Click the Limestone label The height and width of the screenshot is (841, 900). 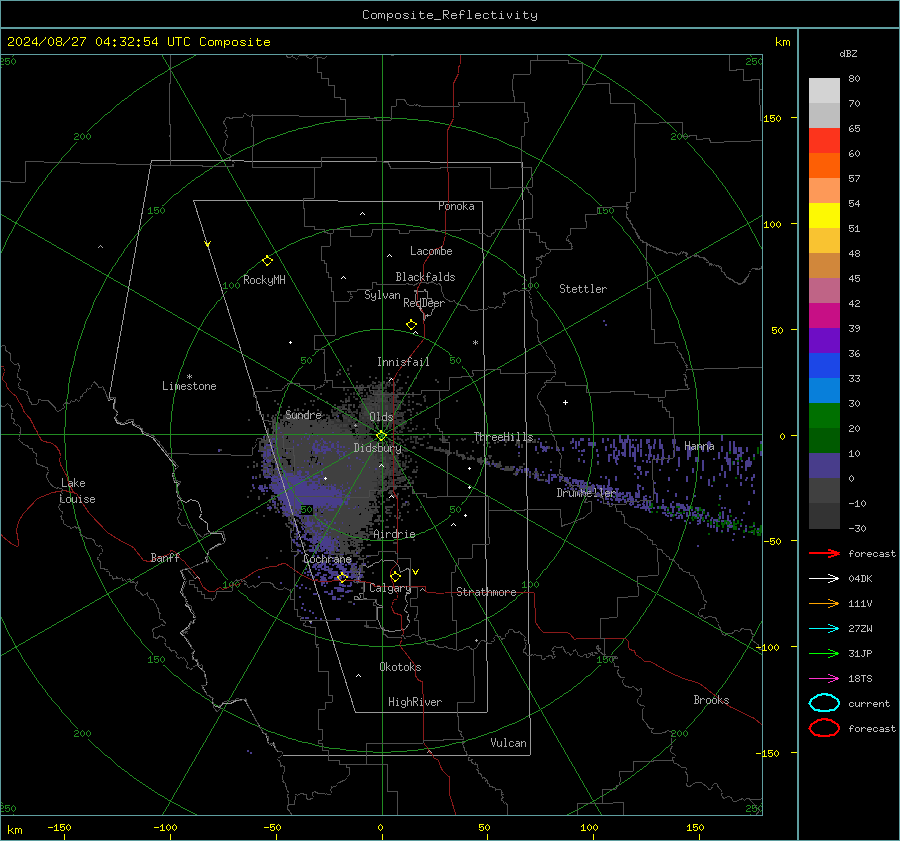click(189, 386)
